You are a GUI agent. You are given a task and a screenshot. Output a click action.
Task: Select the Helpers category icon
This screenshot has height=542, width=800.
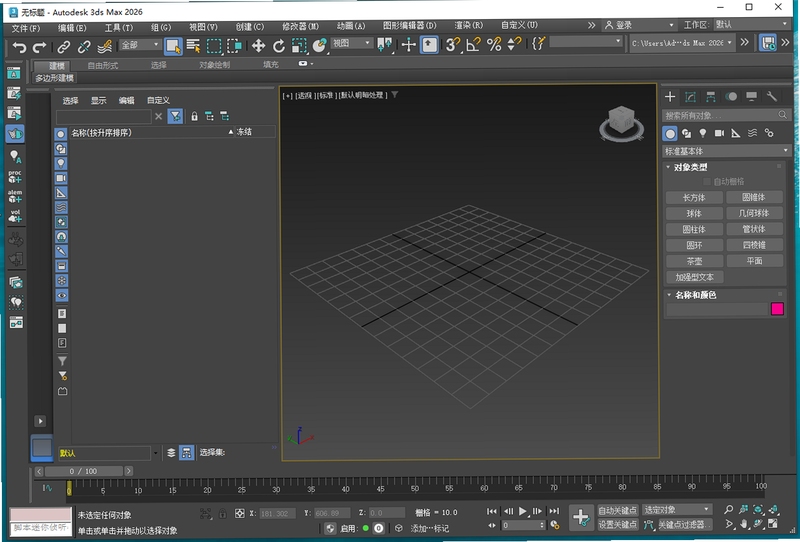[x=735, y=133]
